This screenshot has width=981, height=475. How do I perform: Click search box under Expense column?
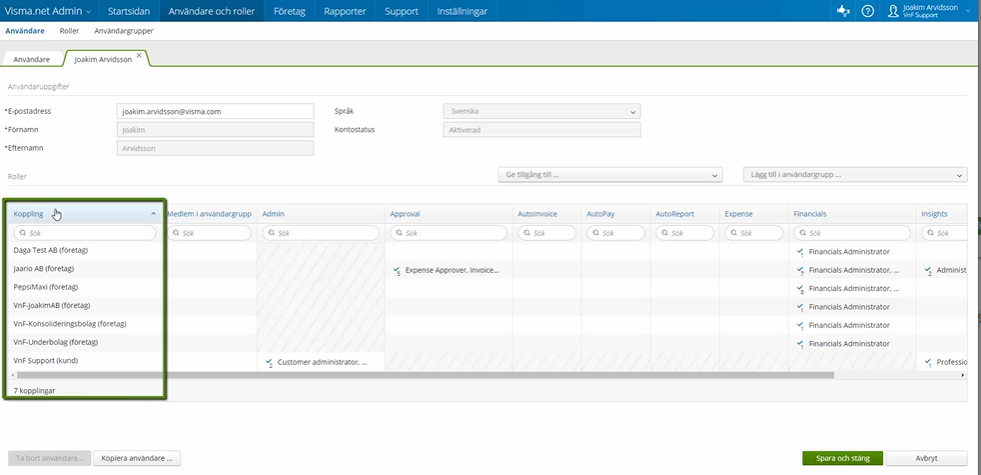click(754, 233)
